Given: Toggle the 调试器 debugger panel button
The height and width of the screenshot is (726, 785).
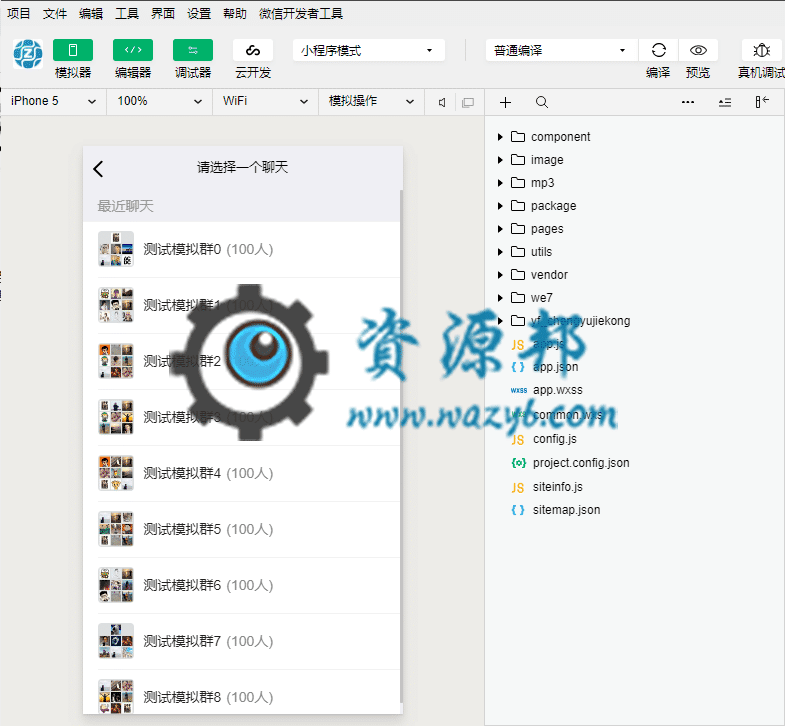Looking at the screenshot, I should pos(193,50).
